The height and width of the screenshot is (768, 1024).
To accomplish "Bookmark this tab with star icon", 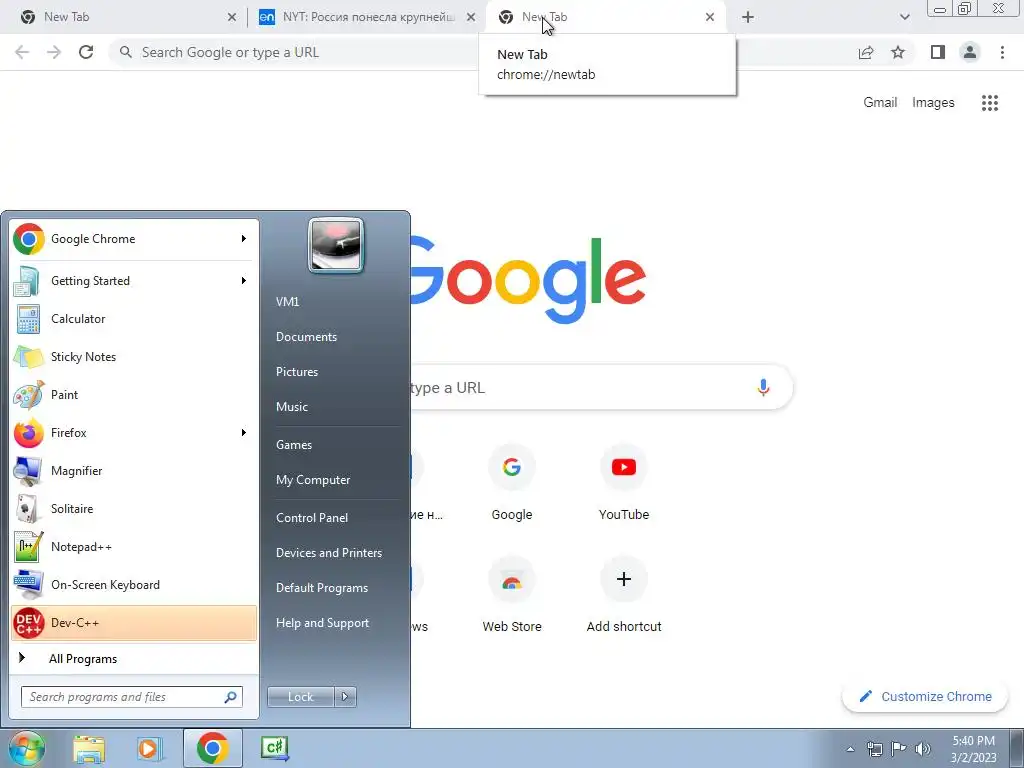I will [898, 52].
